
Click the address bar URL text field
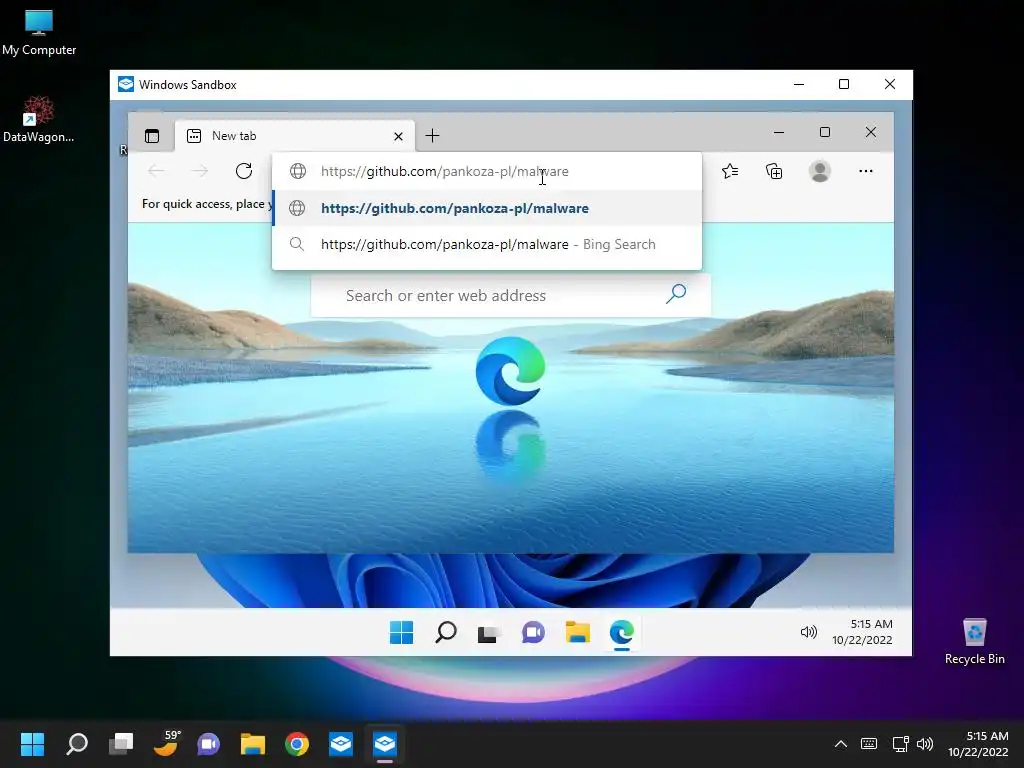[x=487, y=171]
